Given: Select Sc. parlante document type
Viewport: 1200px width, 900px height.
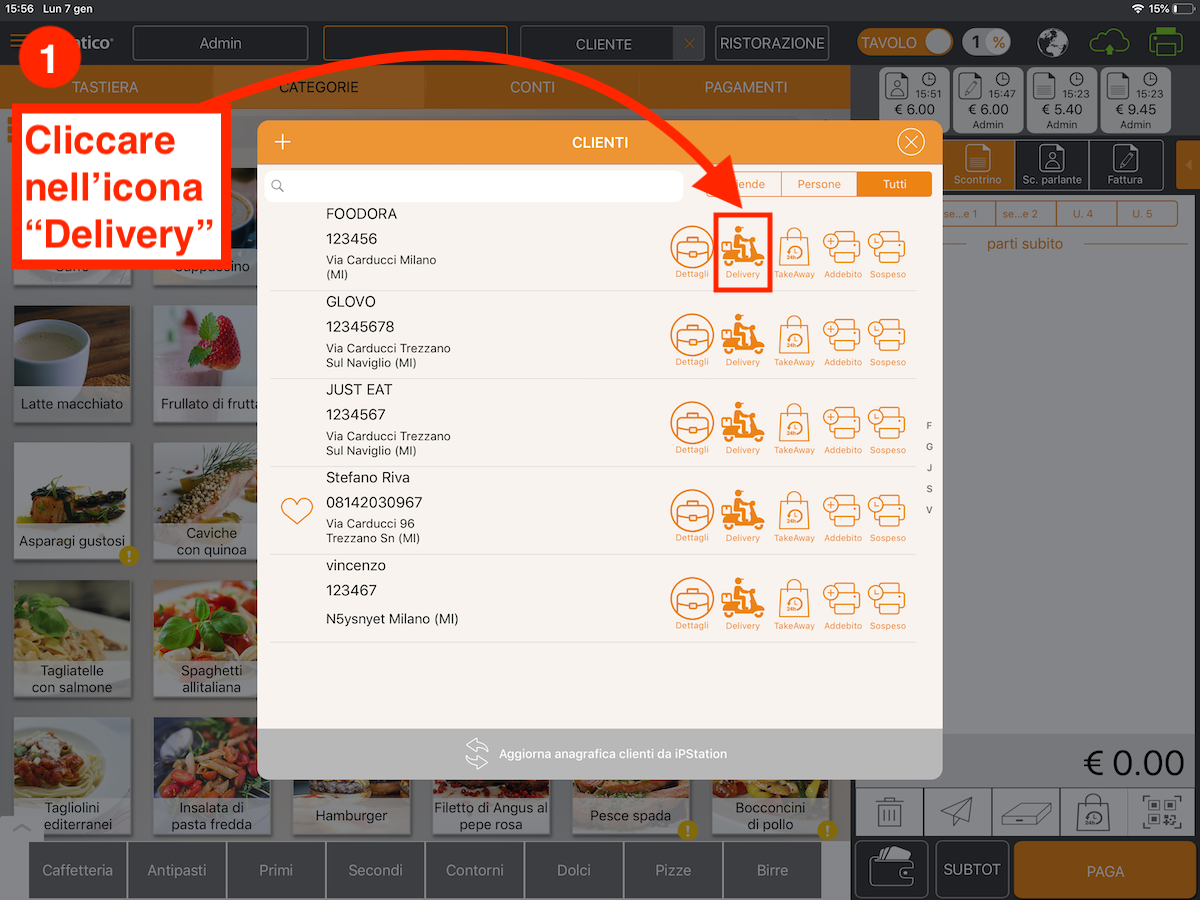Looking at the screenshot, I should coord(1052,165).
